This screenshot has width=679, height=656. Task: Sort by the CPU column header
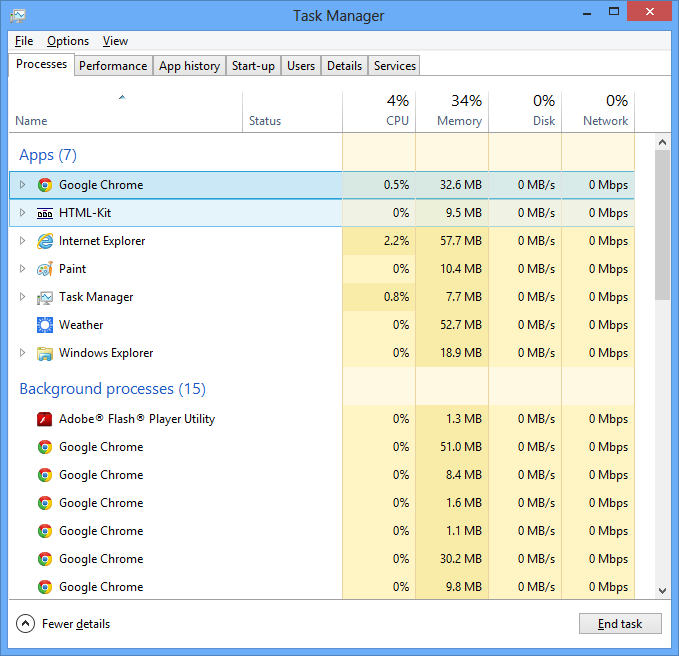(379, 112)
